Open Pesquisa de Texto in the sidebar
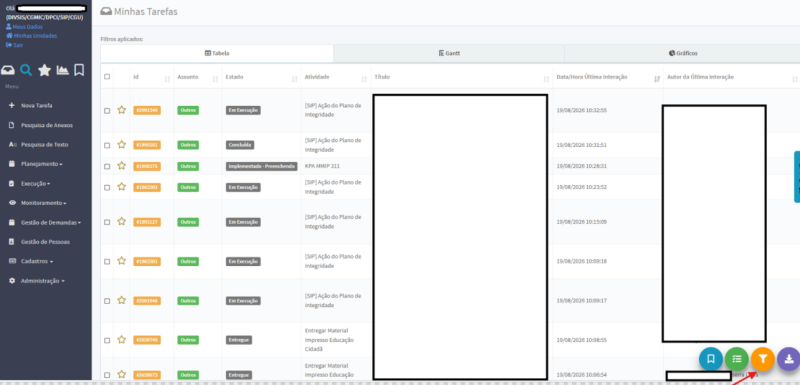 (x=44, y=144)
